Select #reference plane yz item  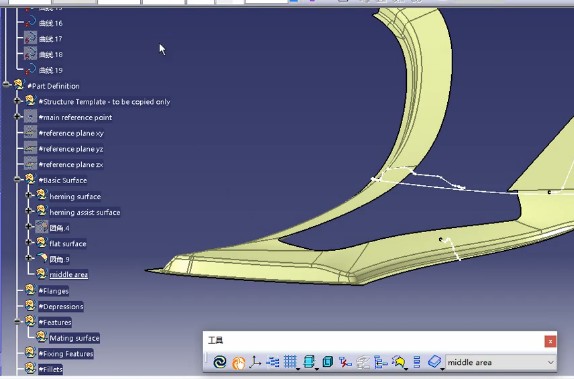tap(71, 149)
